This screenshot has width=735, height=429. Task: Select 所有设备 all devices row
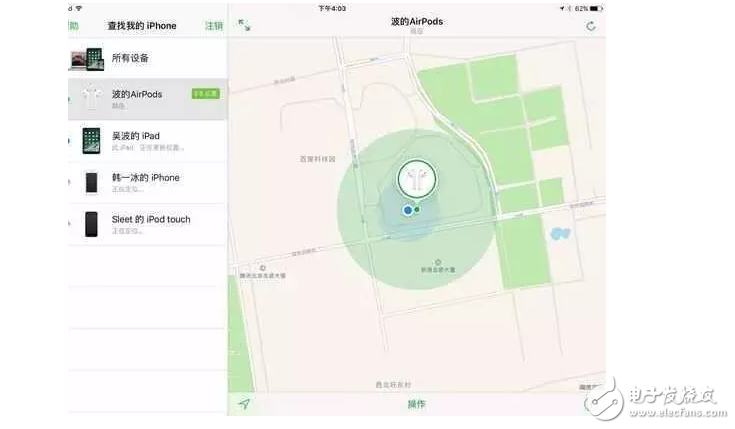148,58
